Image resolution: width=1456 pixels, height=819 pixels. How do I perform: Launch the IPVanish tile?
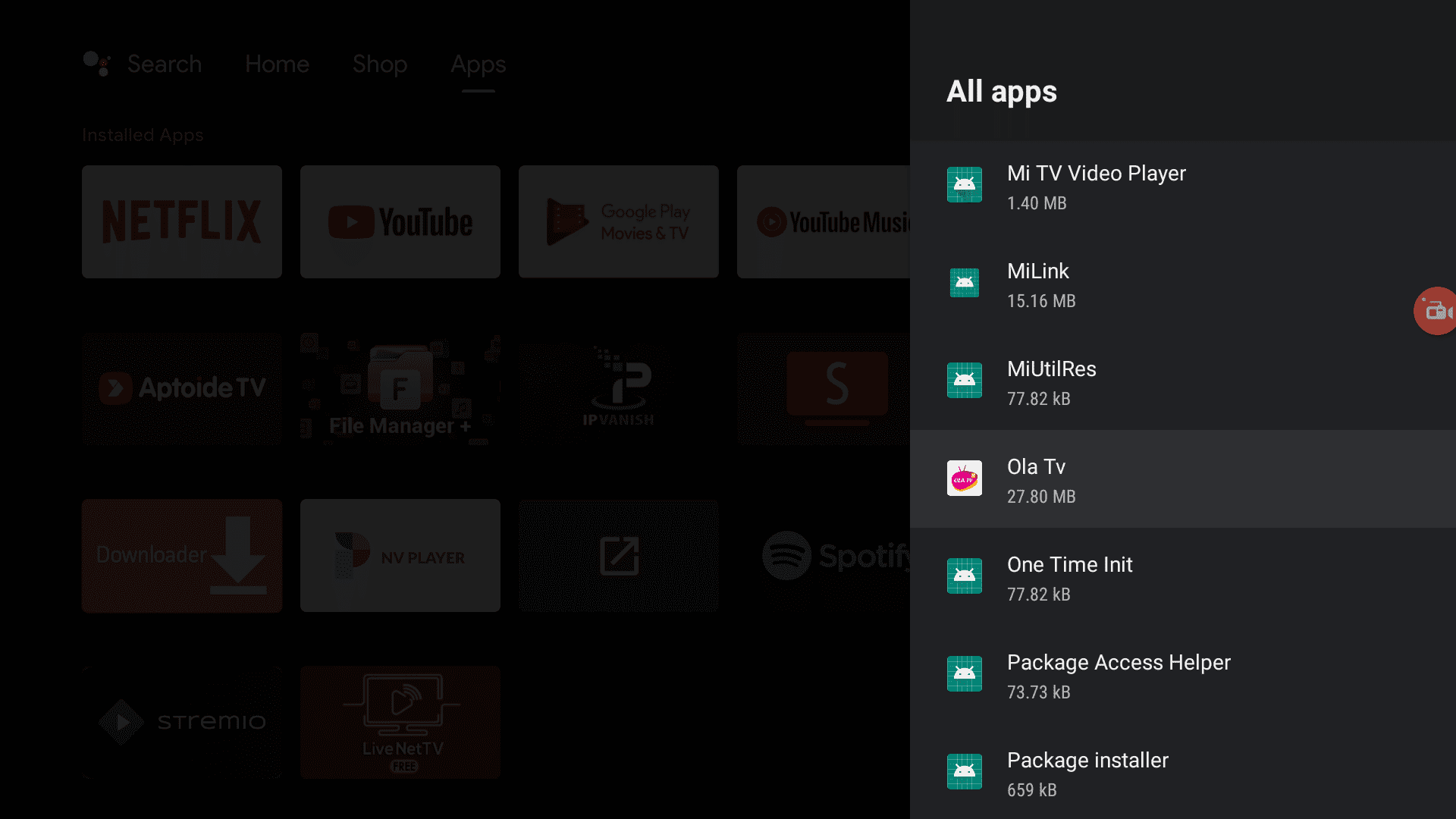coord(619,388)
